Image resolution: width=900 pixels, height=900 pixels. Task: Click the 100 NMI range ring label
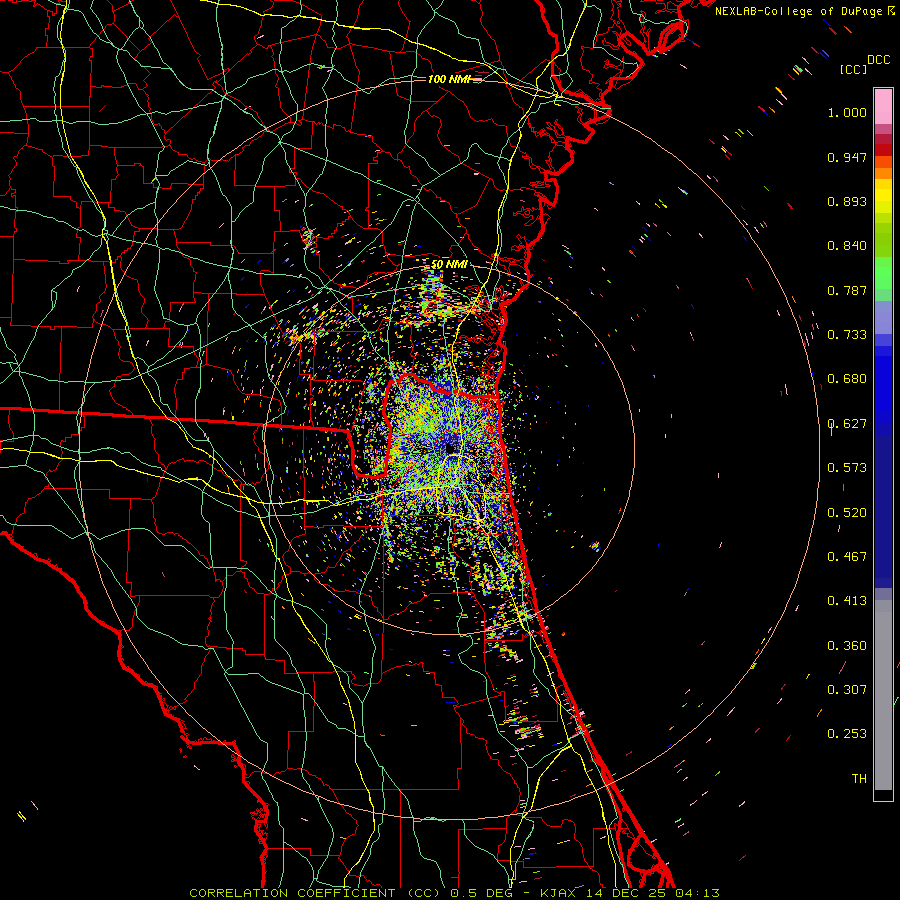(x=448, y=79)
